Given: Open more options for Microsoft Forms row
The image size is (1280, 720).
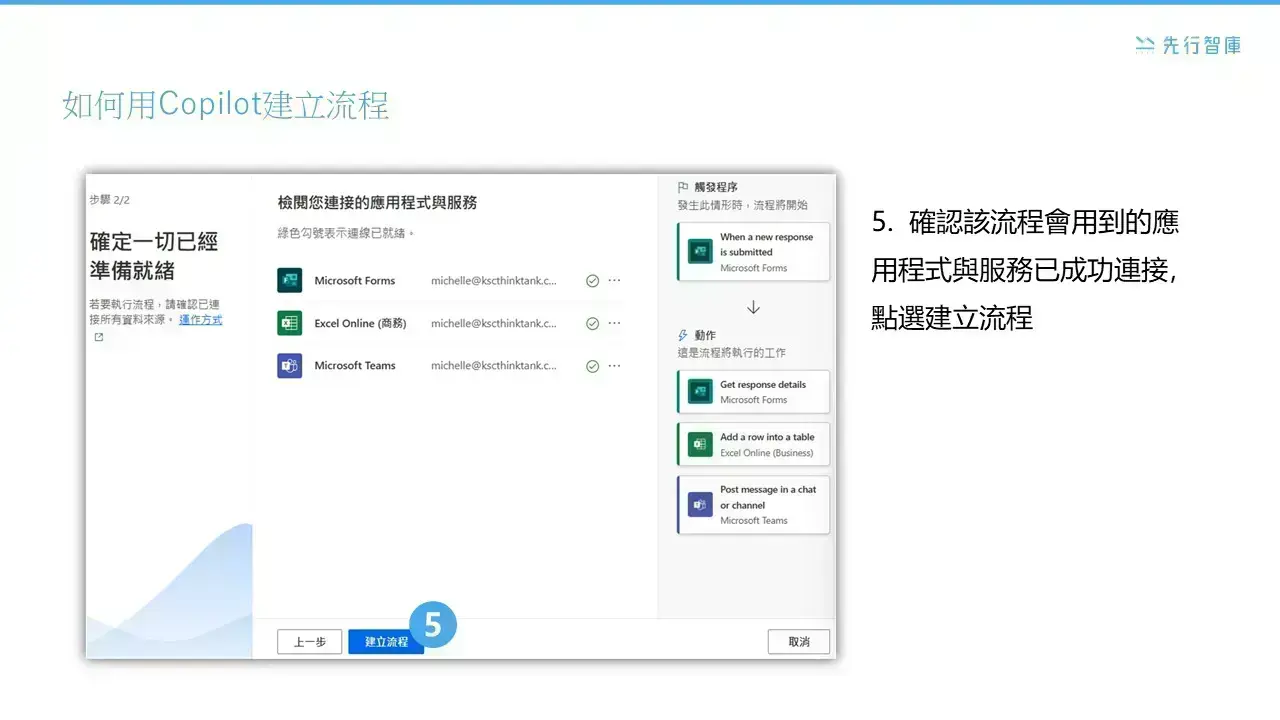Looking at the screenshot, I should [x=614, y=281].
